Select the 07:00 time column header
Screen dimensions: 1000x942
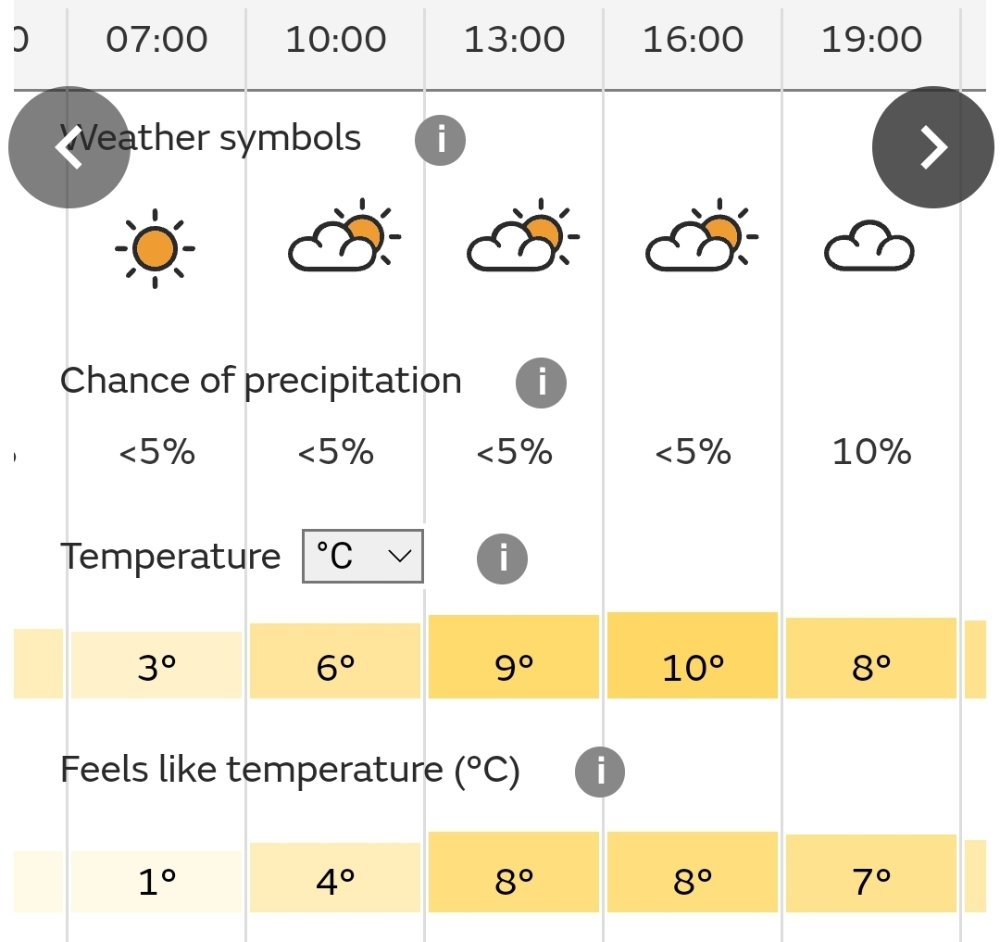point(156,40)
